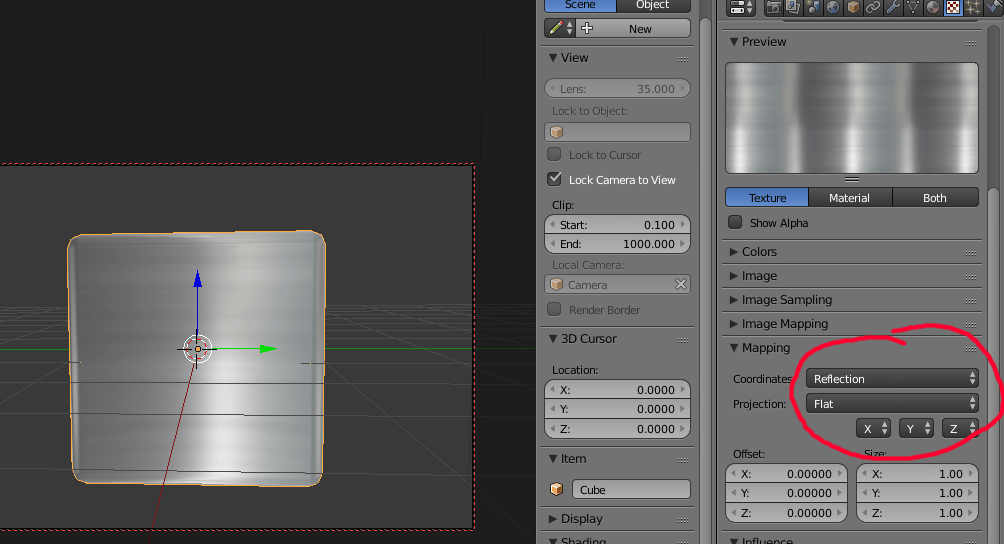This screenshot has height=544, width=1004.
Task: Click the Offset Z 0.00000 field
Action: [786, 513]
